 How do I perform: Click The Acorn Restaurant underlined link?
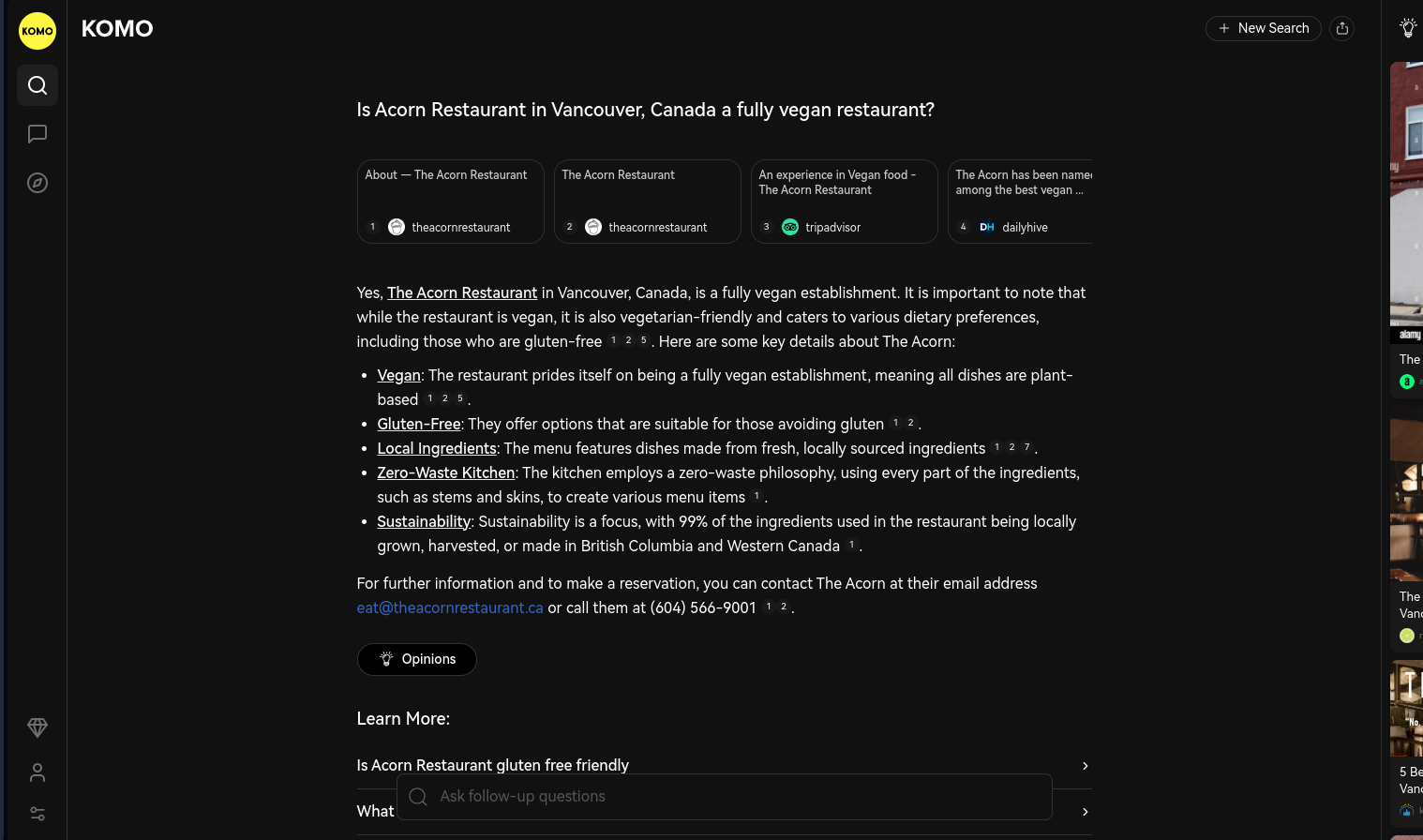(x=462, y=292)
